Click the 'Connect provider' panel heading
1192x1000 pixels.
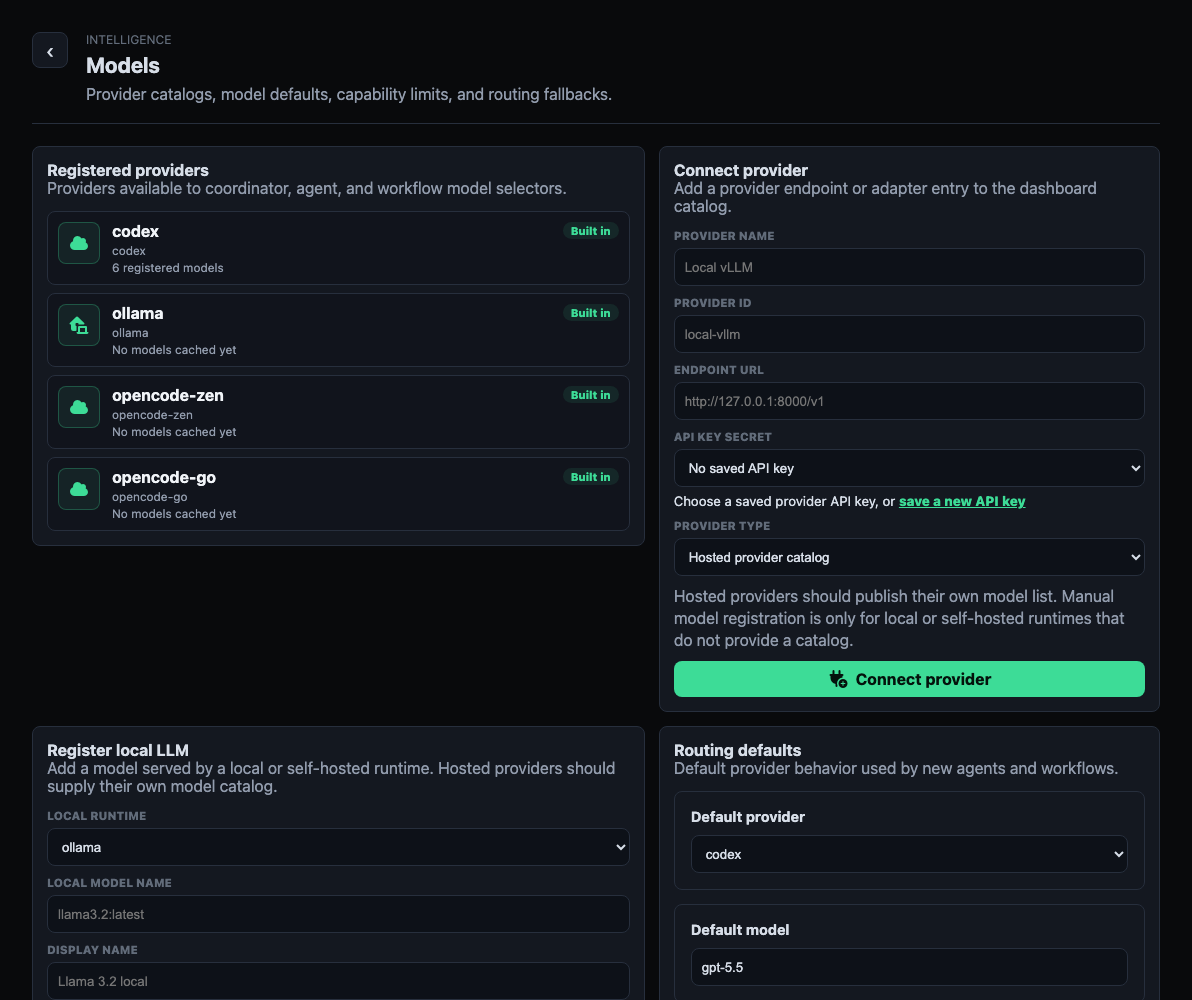(740, 170)
